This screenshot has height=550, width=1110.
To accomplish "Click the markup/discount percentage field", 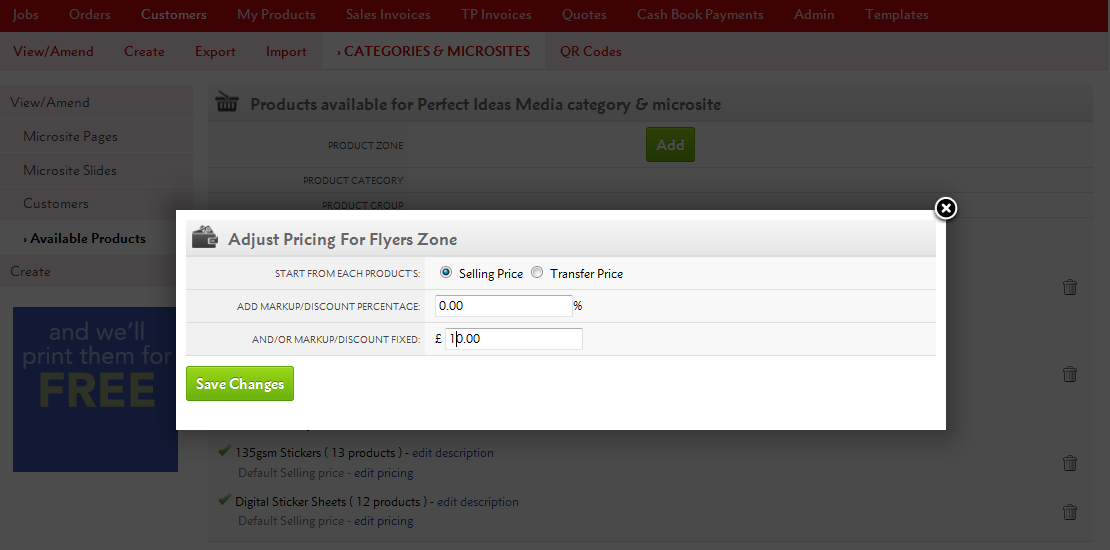I will [504, 306].
